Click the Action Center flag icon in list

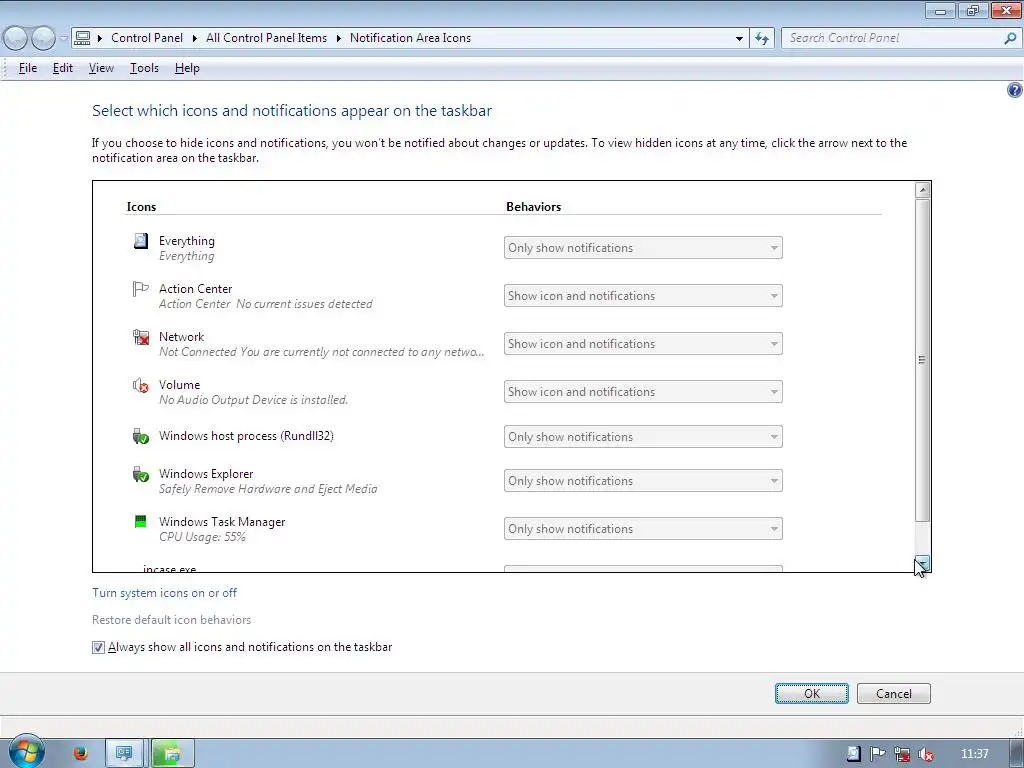tap(140, 289)
